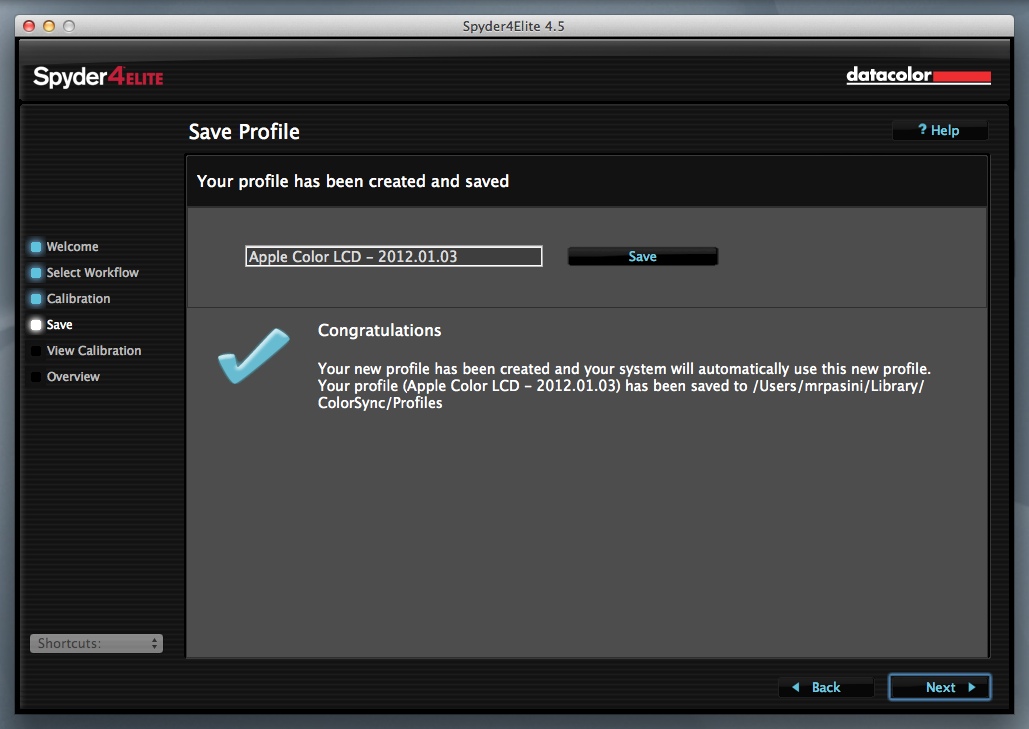Select Overview in the sidebar steps
This screenshot has height=729, width=1029.
[73, 377]
